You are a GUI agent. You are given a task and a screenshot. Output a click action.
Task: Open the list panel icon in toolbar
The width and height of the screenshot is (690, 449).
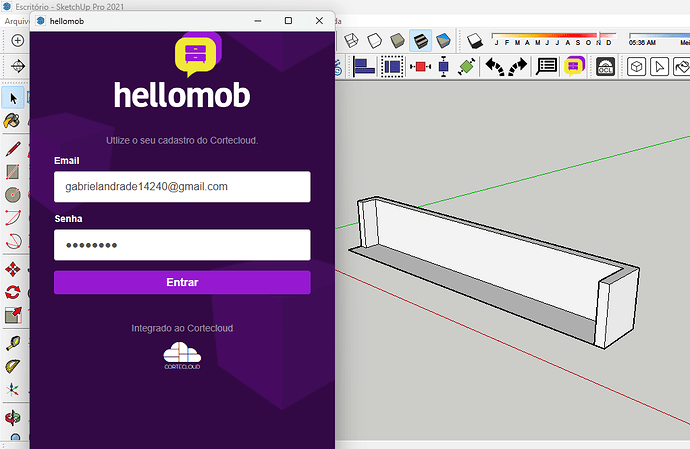point(547,67)
